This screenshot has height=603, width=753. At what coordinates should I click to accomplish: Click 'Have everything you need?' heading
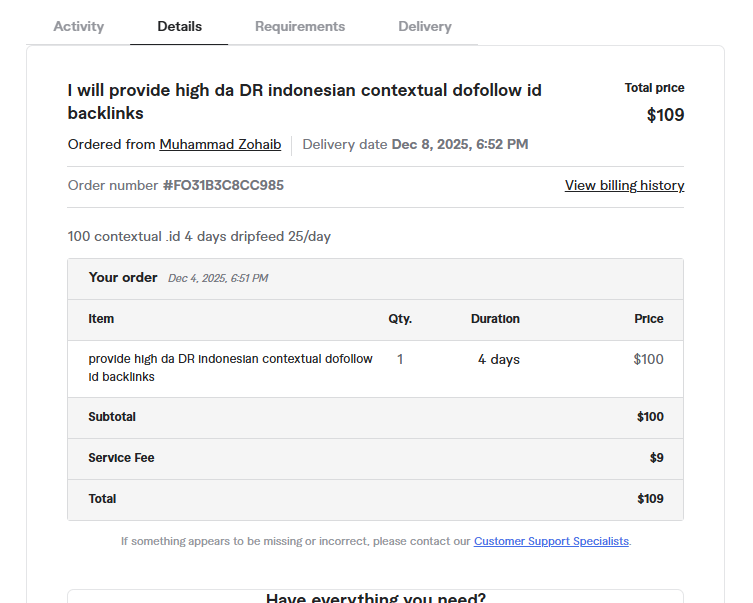[375, 598]
